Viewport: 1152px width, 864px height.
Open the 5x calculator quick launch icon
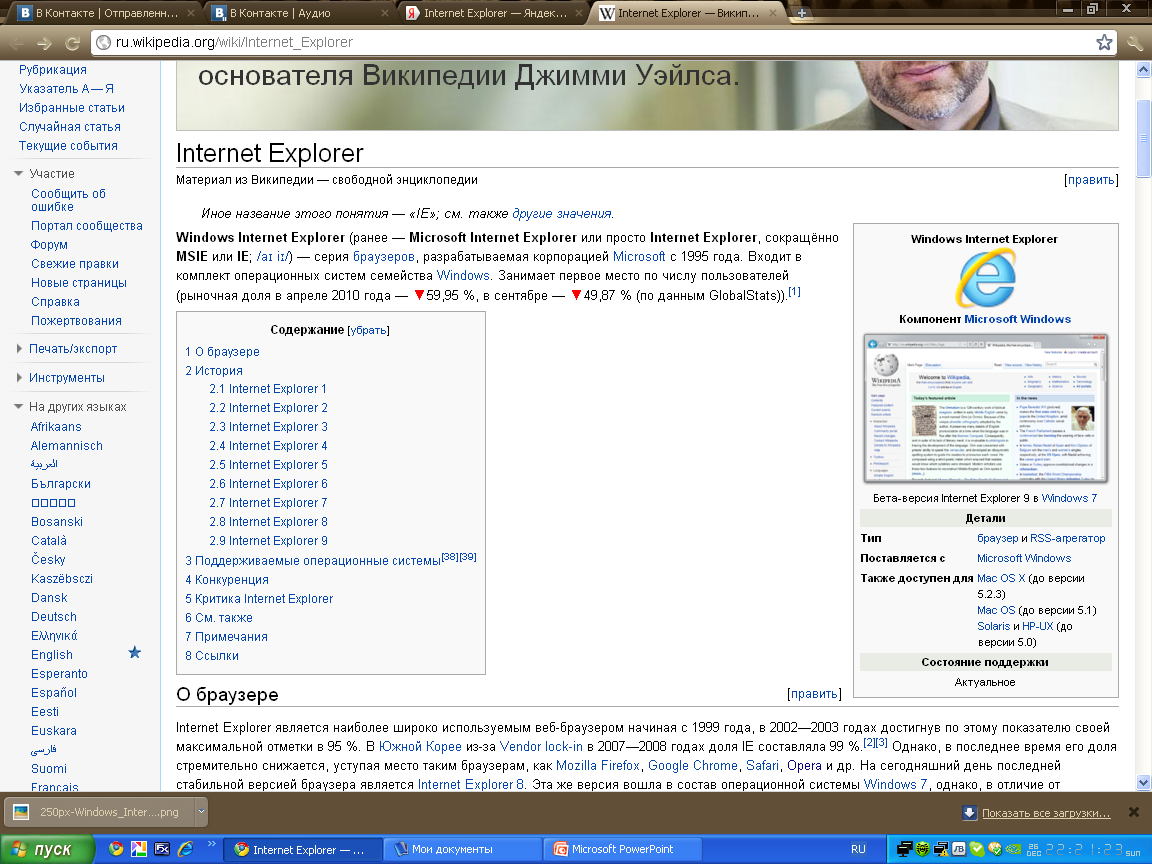(x=162, y=849)
